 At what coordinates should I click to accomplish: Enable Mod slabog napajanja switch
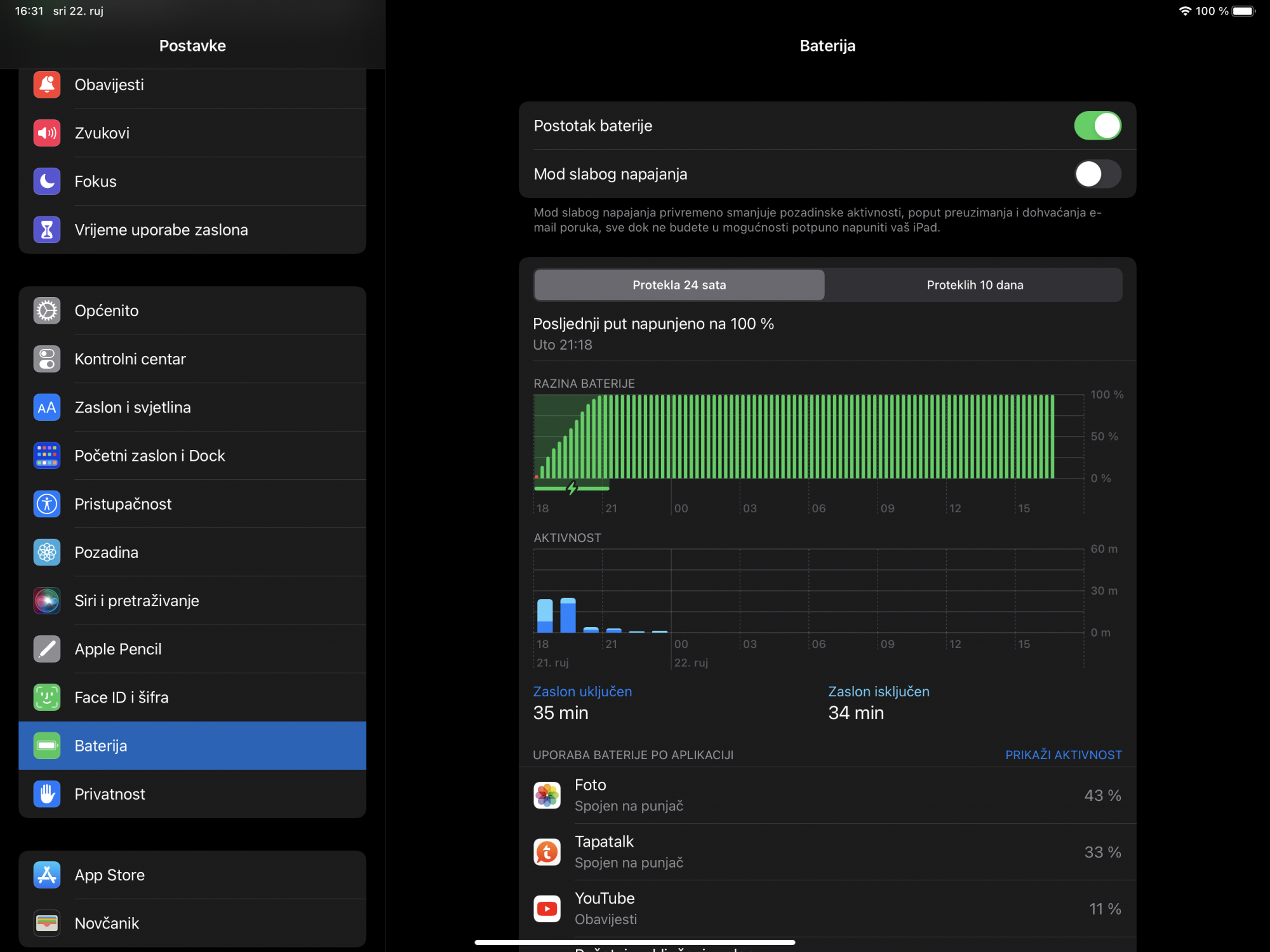pyautogui.click(x=1097, y=174)
